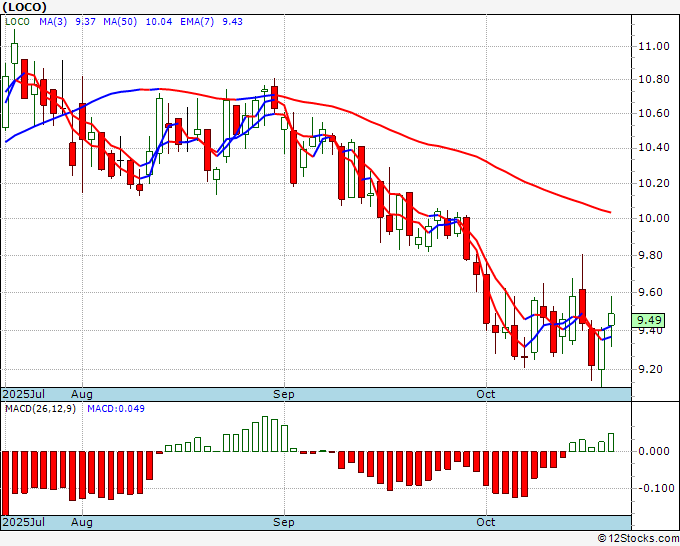Screen dimensions: 680x546
Task: Click Oct on the price chart axis
Action: (486, 394)
